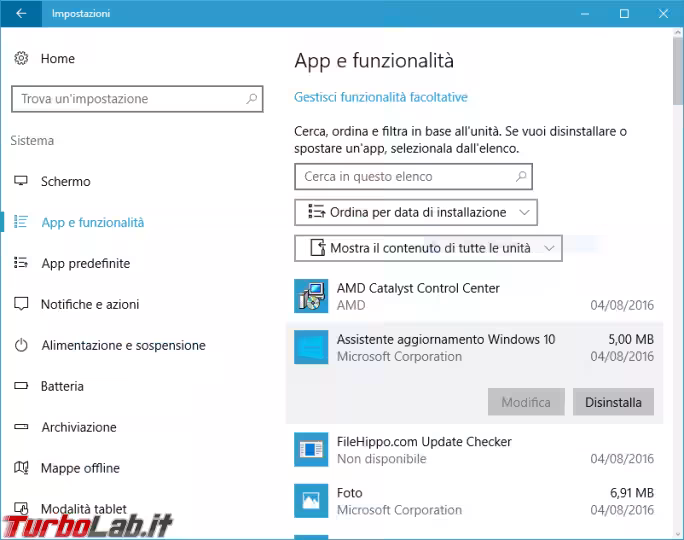
Task: Click the App e funzionalità list icon
Action: [x=21, y=222]
